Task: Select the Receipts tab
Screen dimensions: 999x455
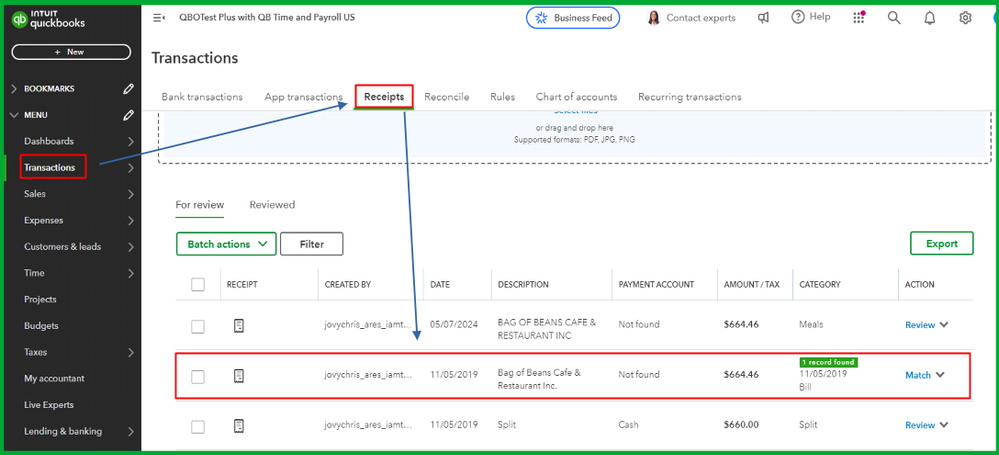Action: click(x=384, y=97)
